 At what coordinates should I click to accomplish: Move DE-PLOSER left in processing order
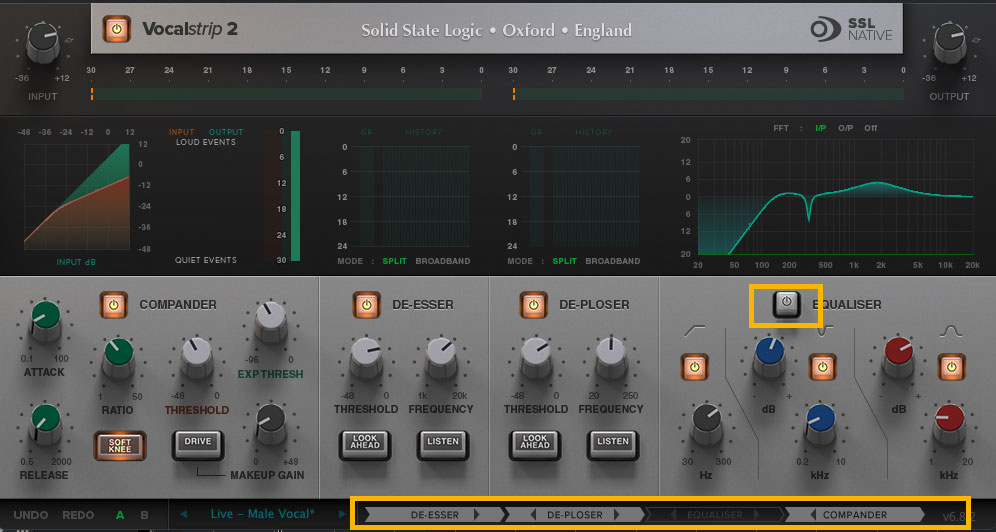tap(533, 514)
